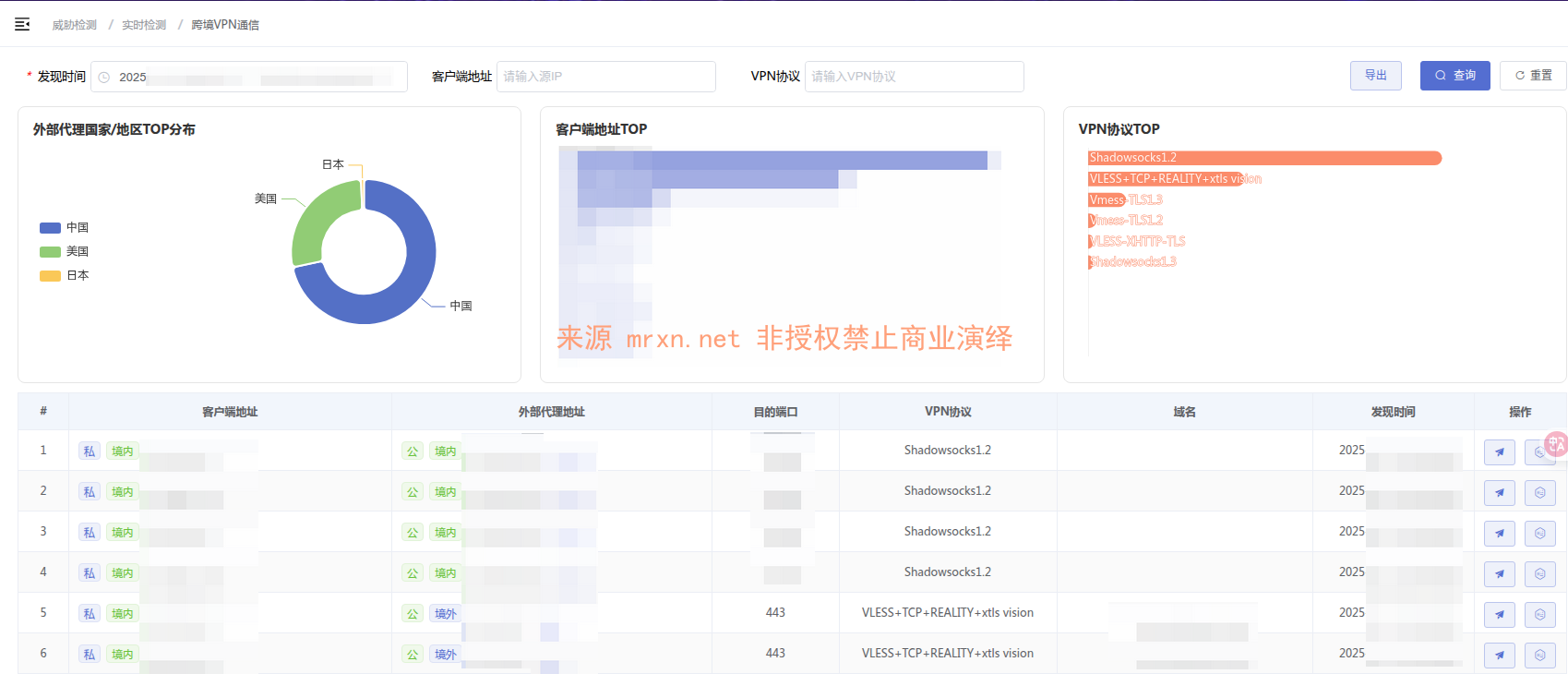Click port 443 in row 5
Image resolution: width=1568 pixels, height=674 pixels.
pyautogui.click(x=775, y=613)
